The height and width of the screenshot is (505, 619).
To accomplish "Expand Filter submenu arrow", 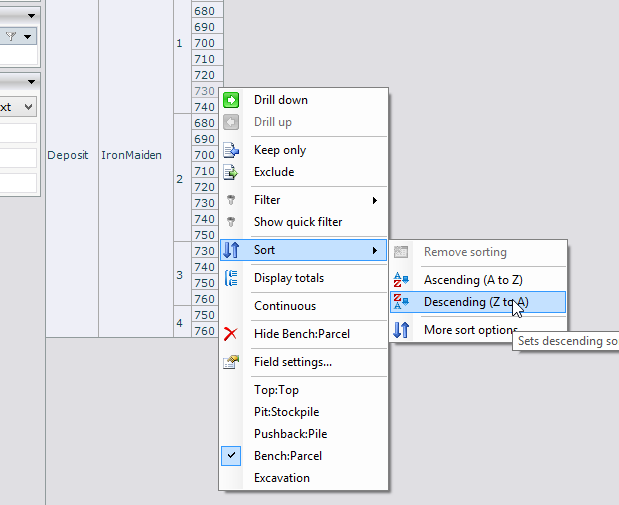I will coord(375,201).
